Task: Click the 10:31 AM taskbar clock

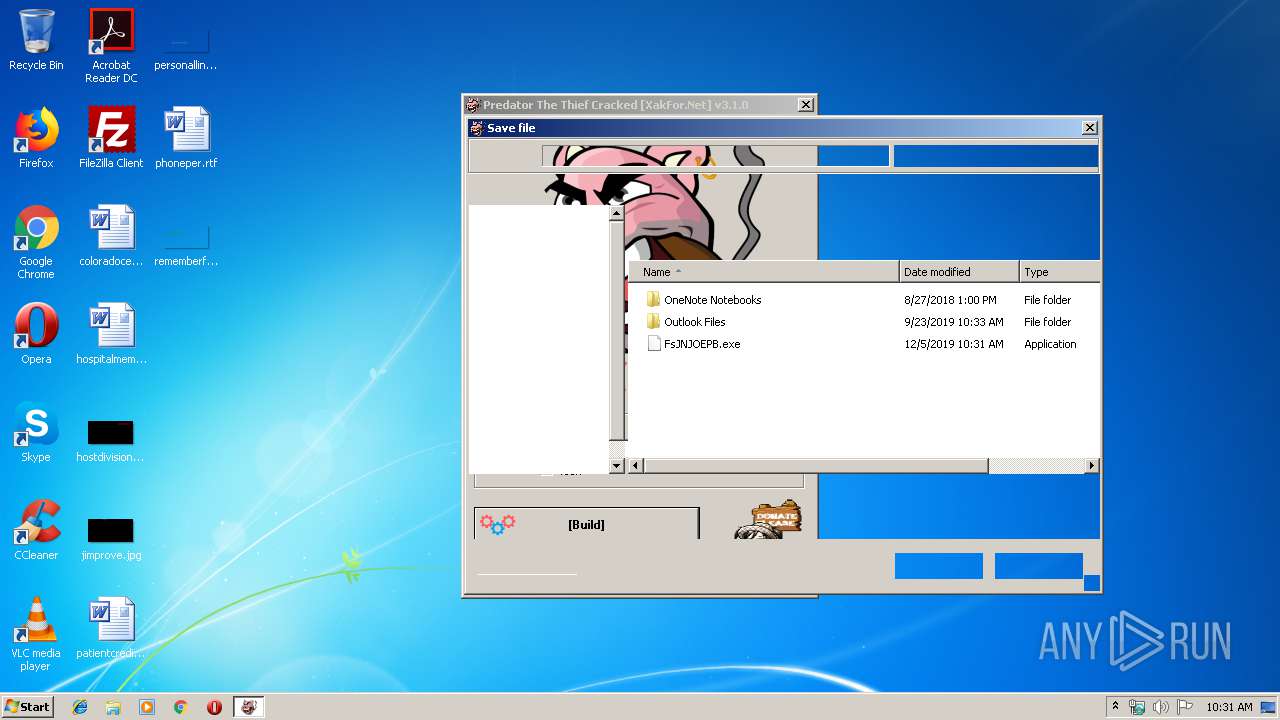Action: [x=1229, y=707]
